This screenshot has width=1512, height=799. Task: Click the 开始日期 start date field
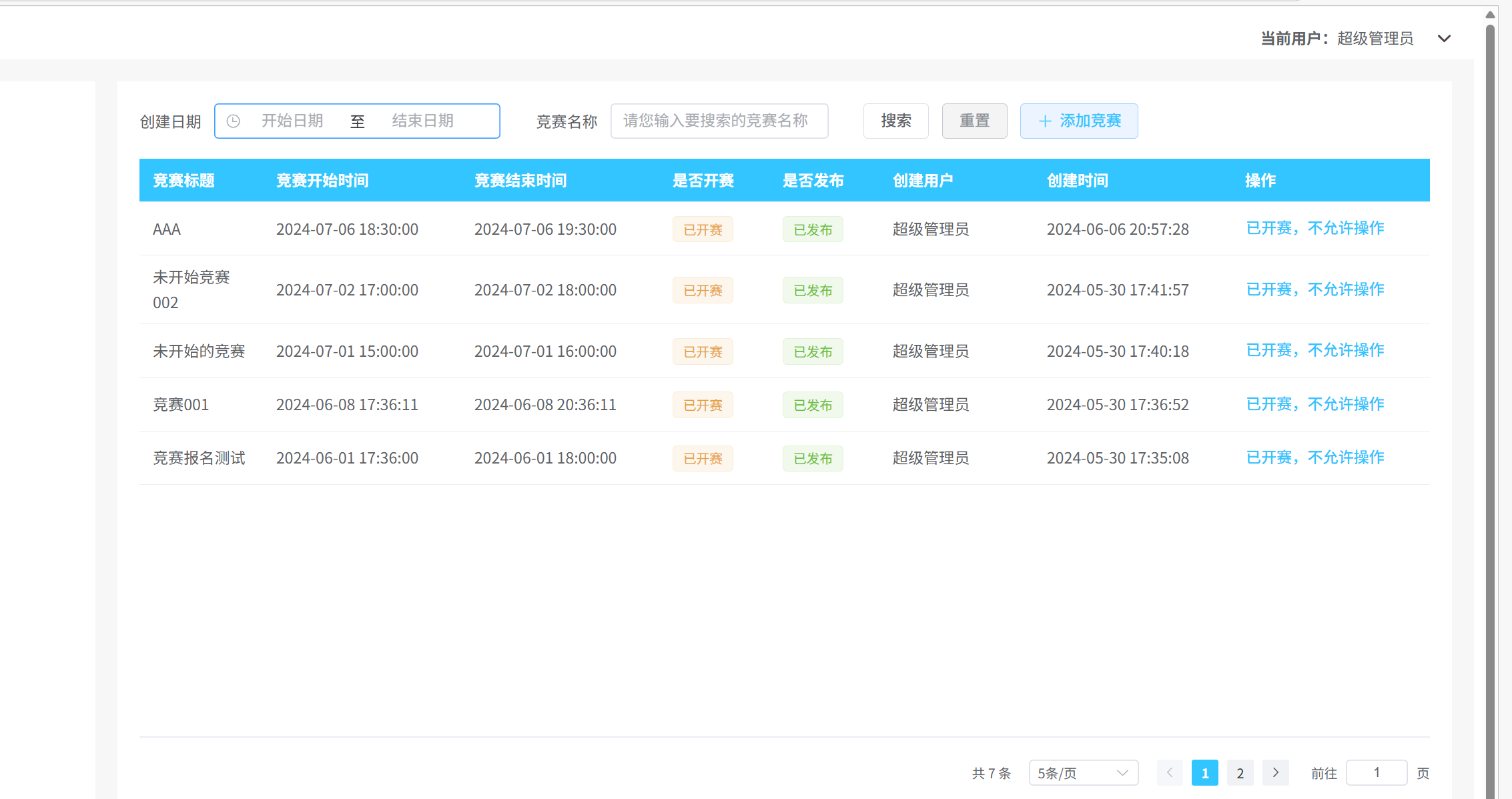[292, 121]
